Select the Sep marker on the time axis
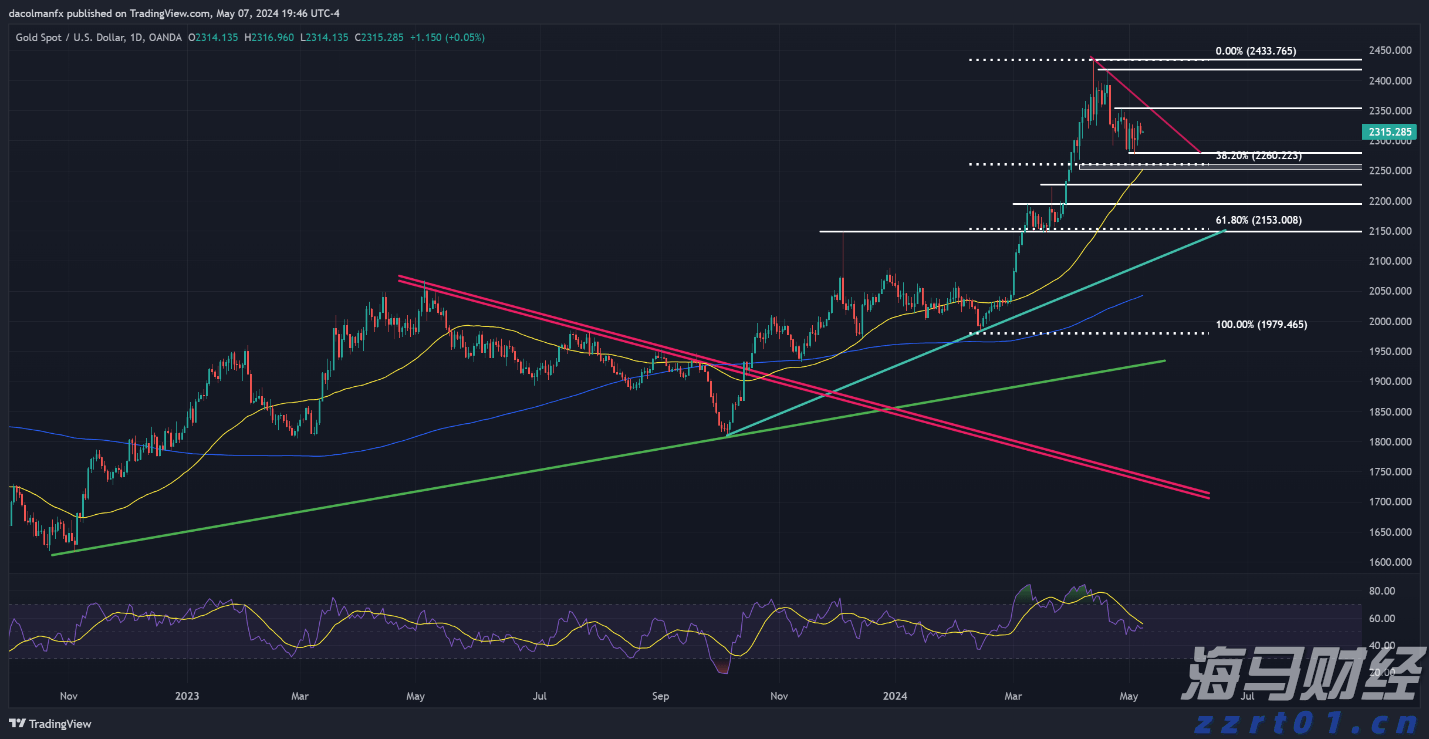This screenshot has width=1429, height=739. point(659,694)
